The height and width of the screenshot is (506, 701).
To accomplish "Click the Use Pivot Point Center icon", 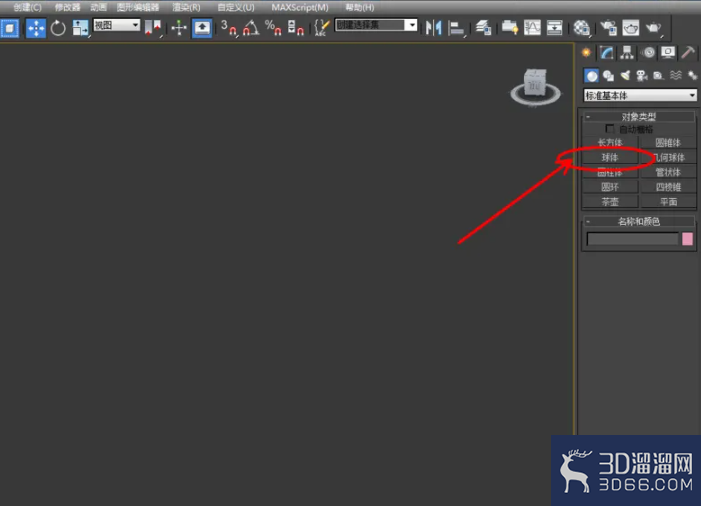I will click(153, 27).
